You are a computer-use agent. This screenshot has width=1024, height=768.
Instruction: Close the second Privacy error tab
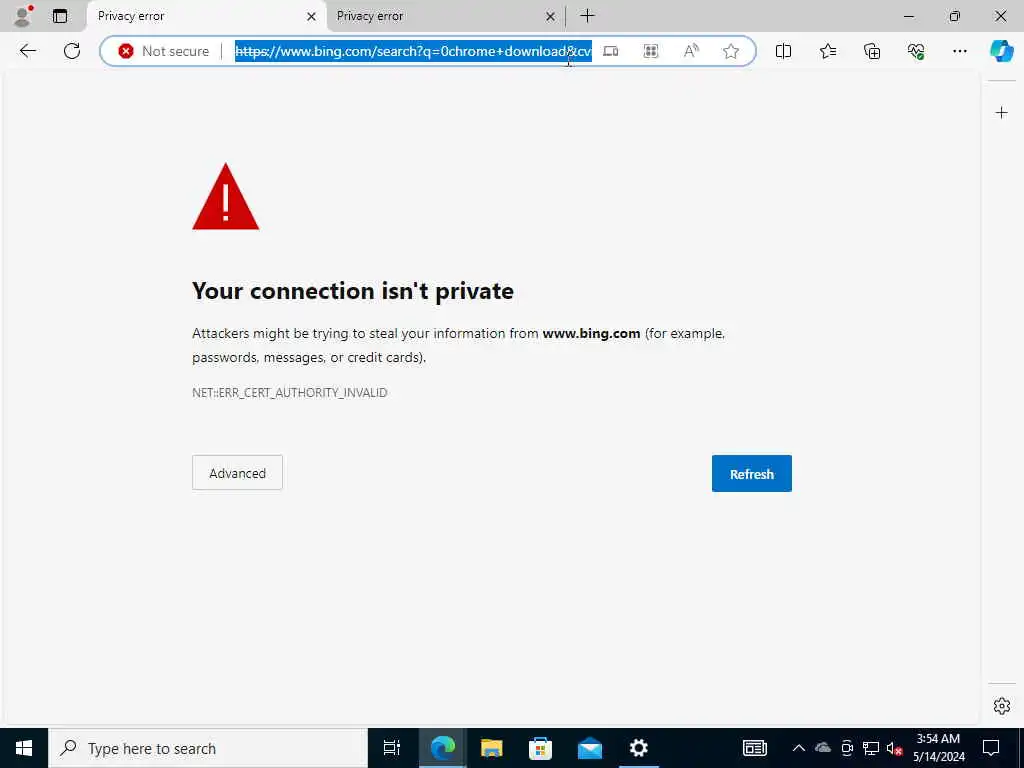pos(550,16)
